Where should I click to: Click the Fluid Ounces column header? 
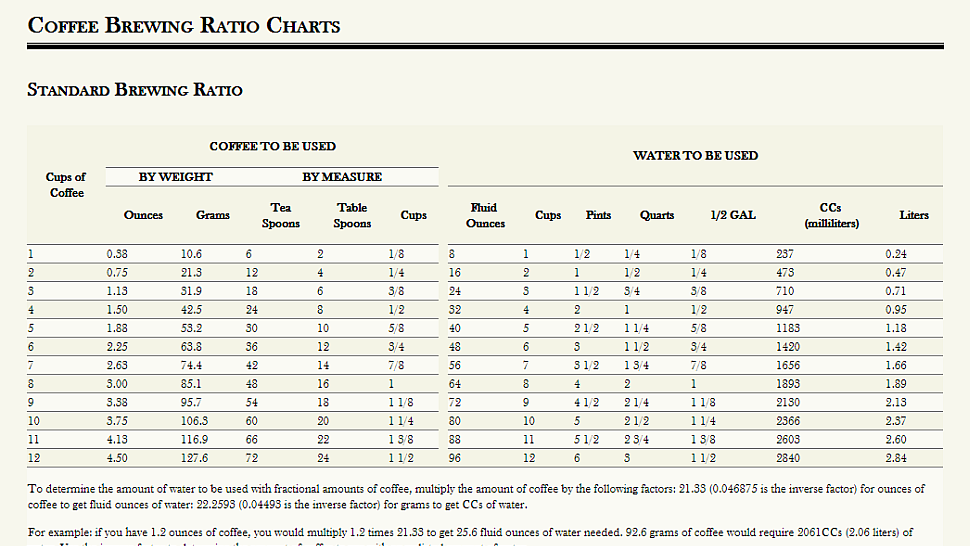coord(485,215)
